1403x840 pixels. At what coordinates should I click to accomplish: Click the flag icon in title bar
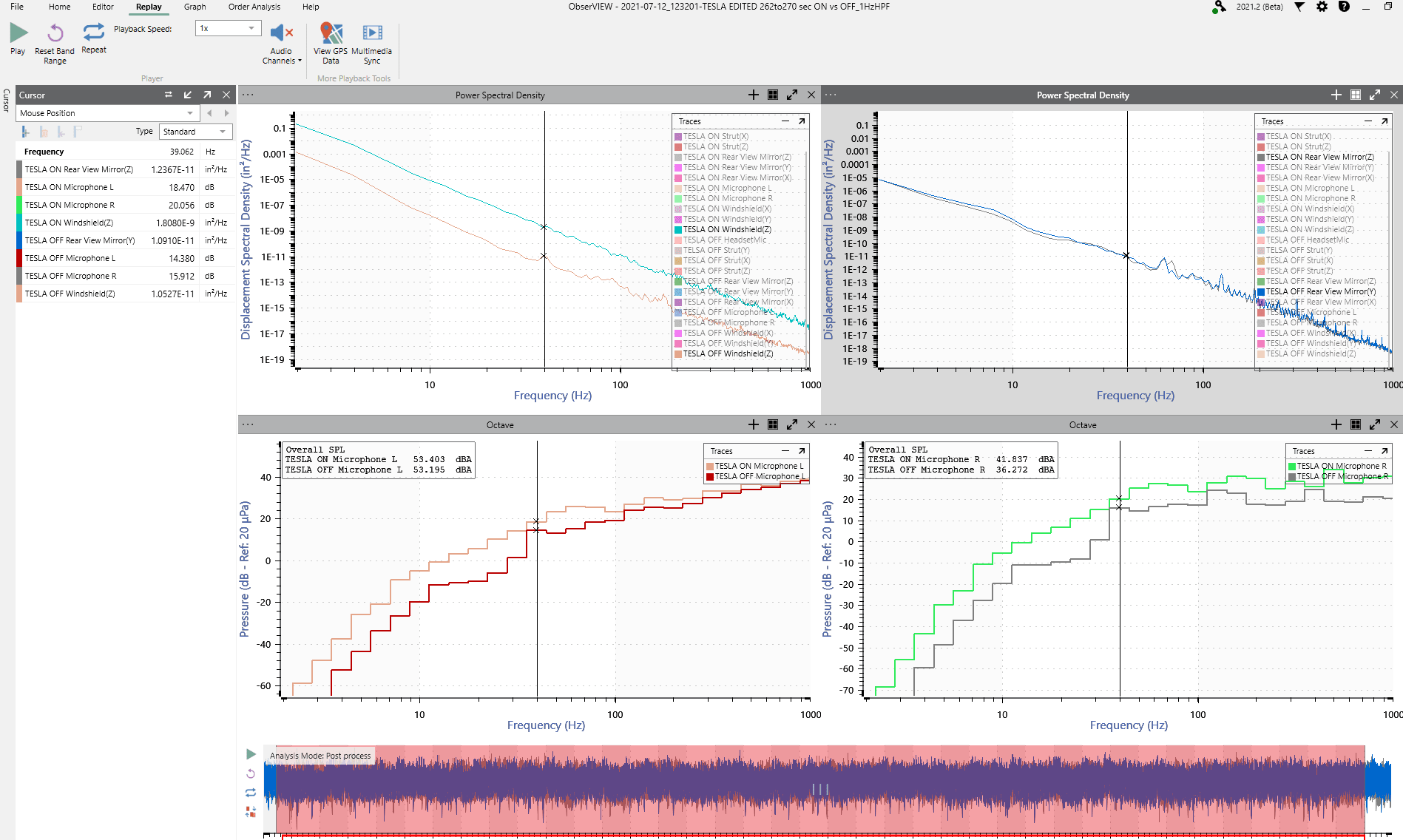(x=1299, y=7)
